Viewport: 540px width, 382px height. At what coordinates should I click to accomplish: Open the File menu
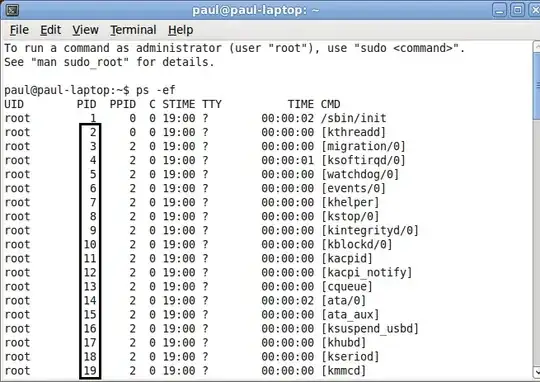tap(19, 30)
